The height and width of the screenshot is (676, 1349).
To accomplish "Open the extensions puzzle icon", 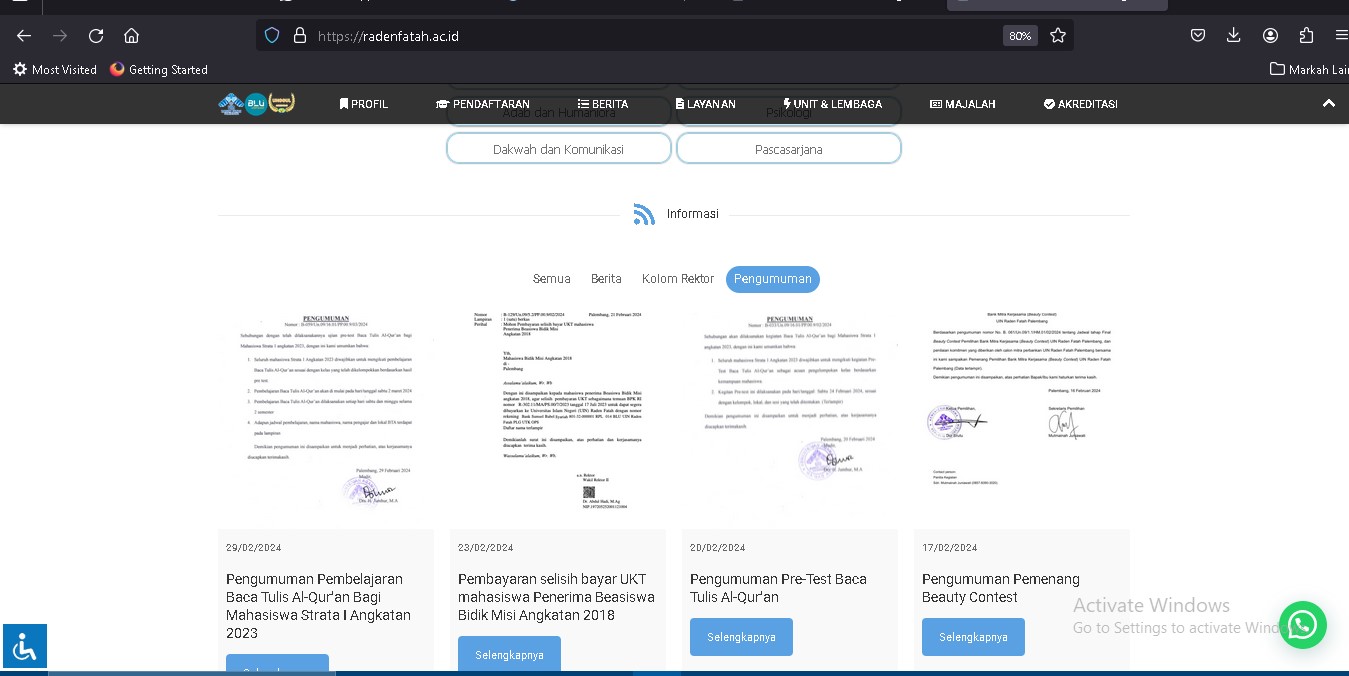I will [x=1306, y=36].
